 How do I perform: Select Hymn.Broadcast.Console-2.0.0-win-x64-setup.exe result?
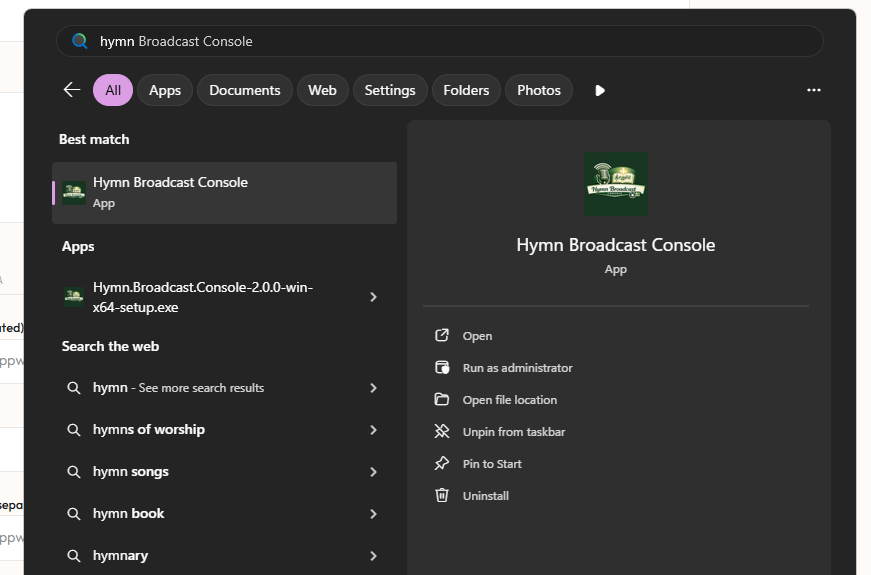tap(224, 297)
